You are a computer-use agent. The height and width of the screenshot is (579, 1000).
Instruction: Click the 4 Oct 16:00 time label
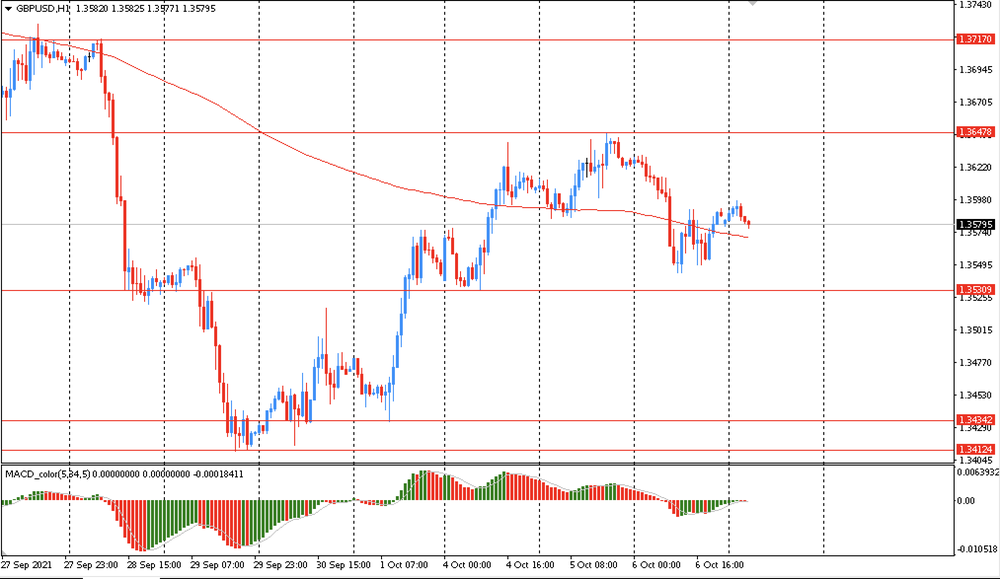[531, 565]
